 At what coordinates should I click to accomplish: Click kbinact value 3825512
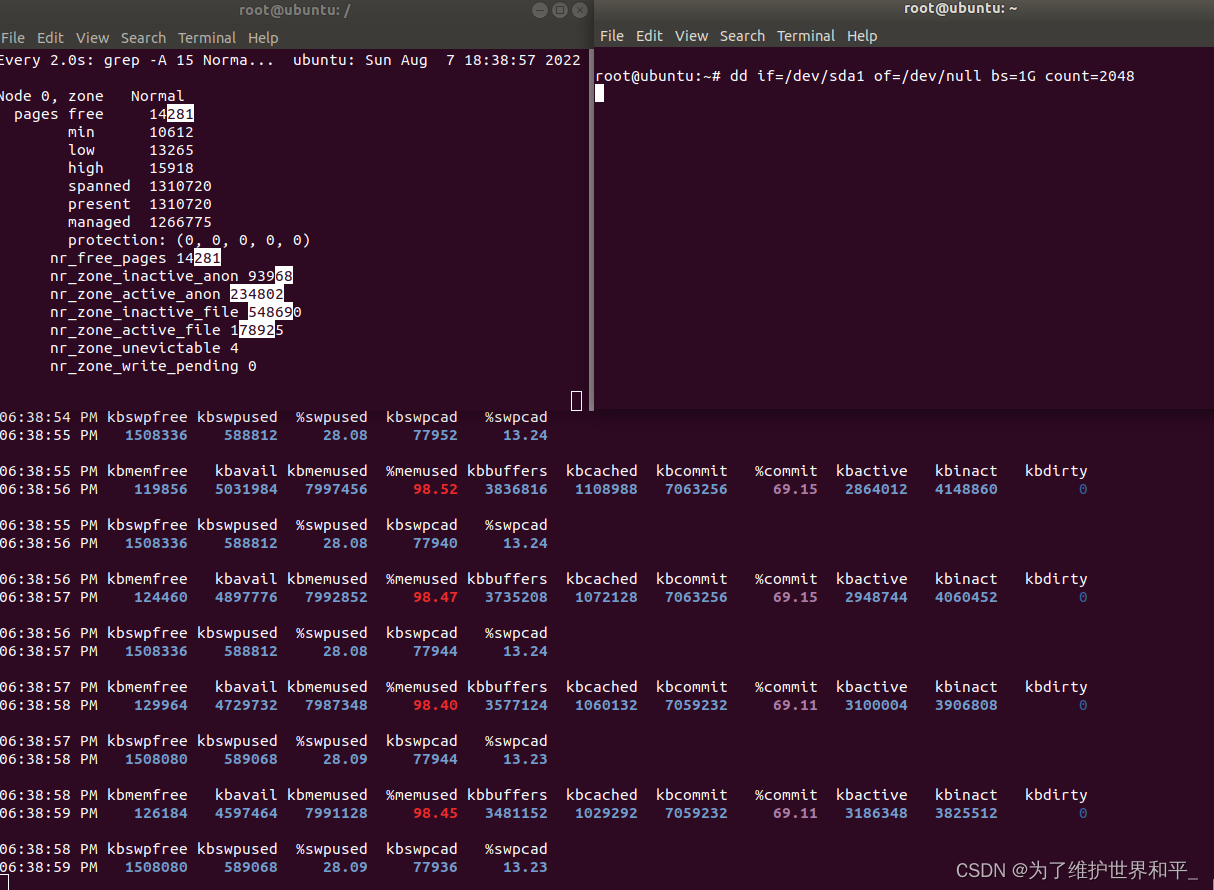966,813
